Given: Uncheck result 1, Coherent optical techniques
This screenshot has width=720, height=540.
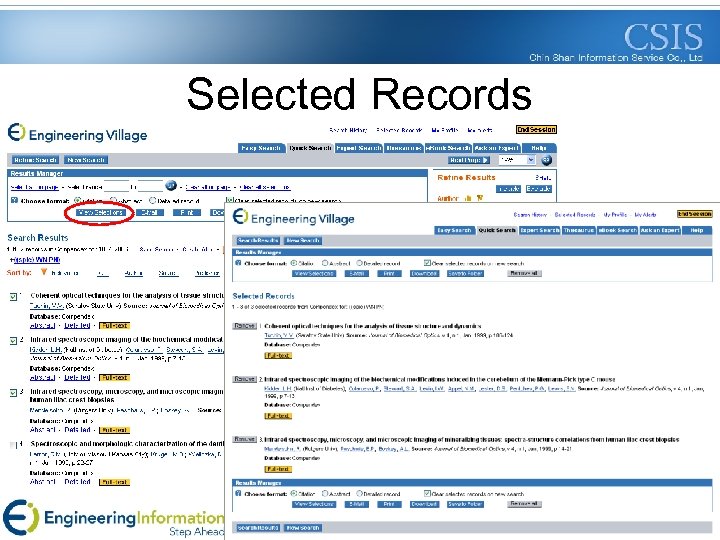Looking at the screenshot, I should coord(13,297).
